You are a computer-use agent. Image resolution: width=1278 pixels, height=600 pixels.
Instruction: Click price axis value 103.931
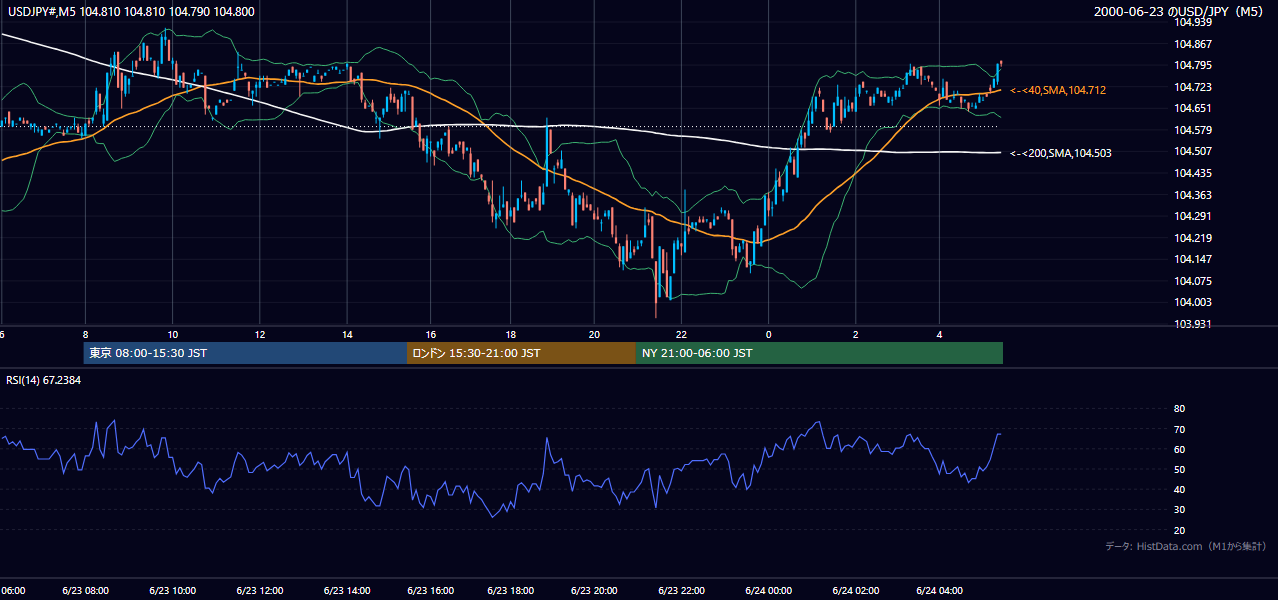point(1193,324)
